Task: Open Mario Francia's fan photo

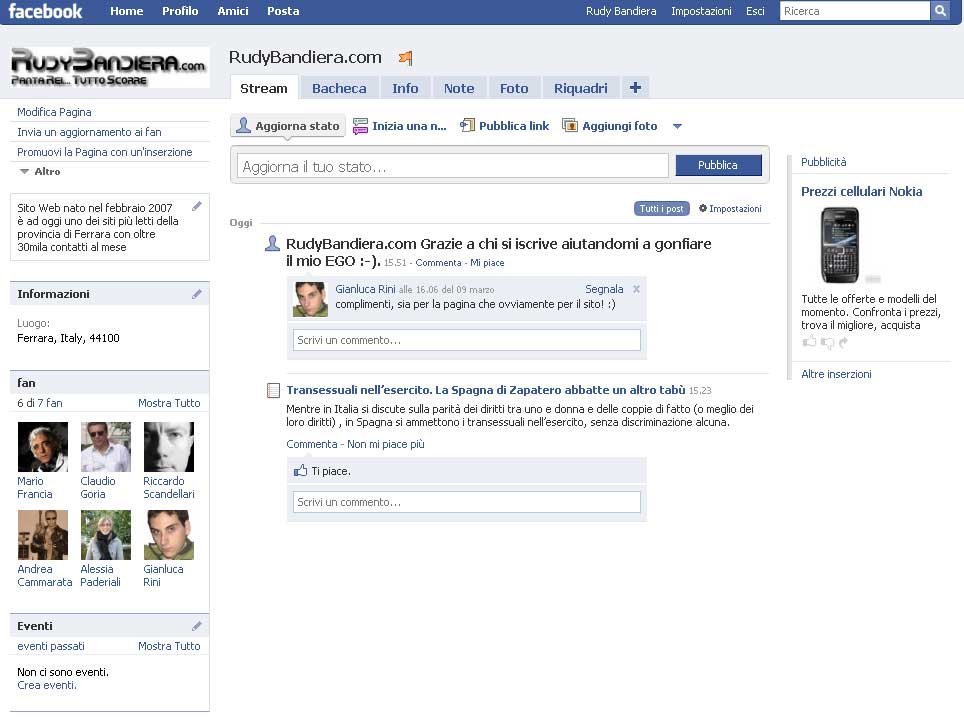Action: click(42, 447)
